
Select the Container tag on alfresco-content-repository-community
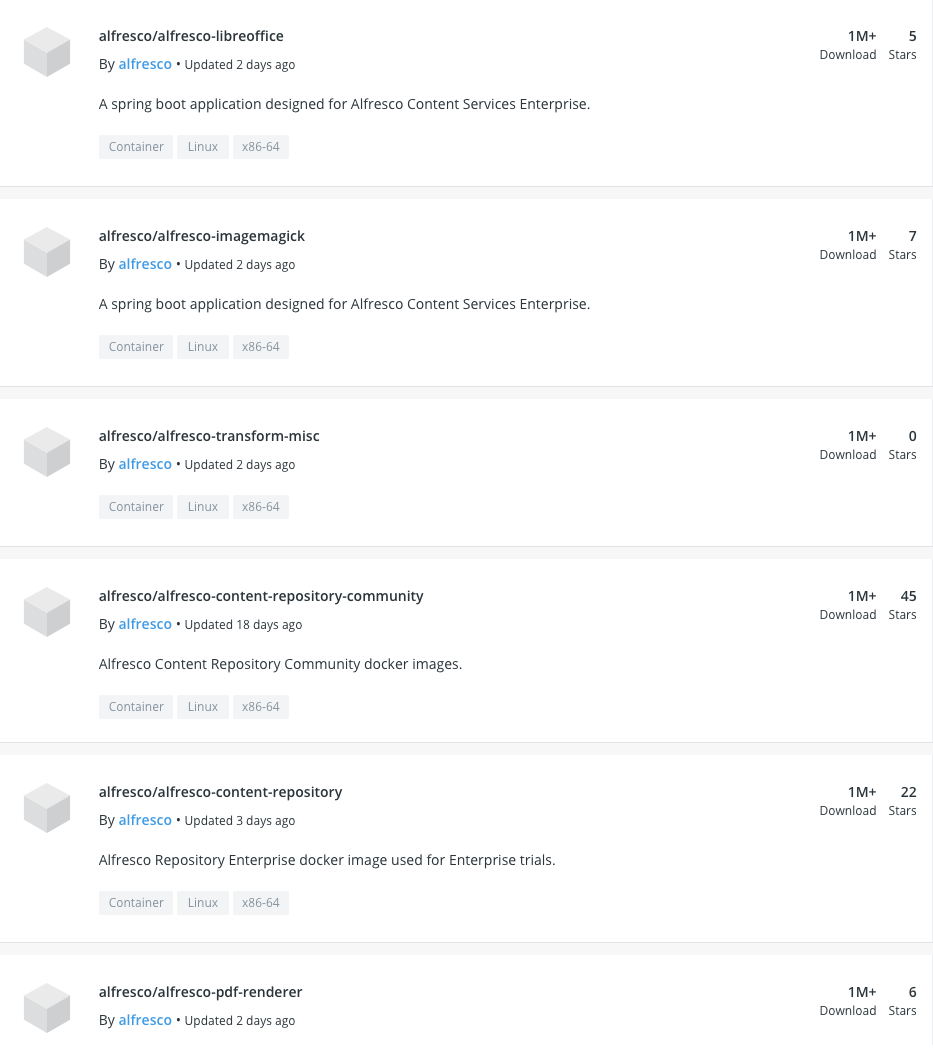point(135,706)
